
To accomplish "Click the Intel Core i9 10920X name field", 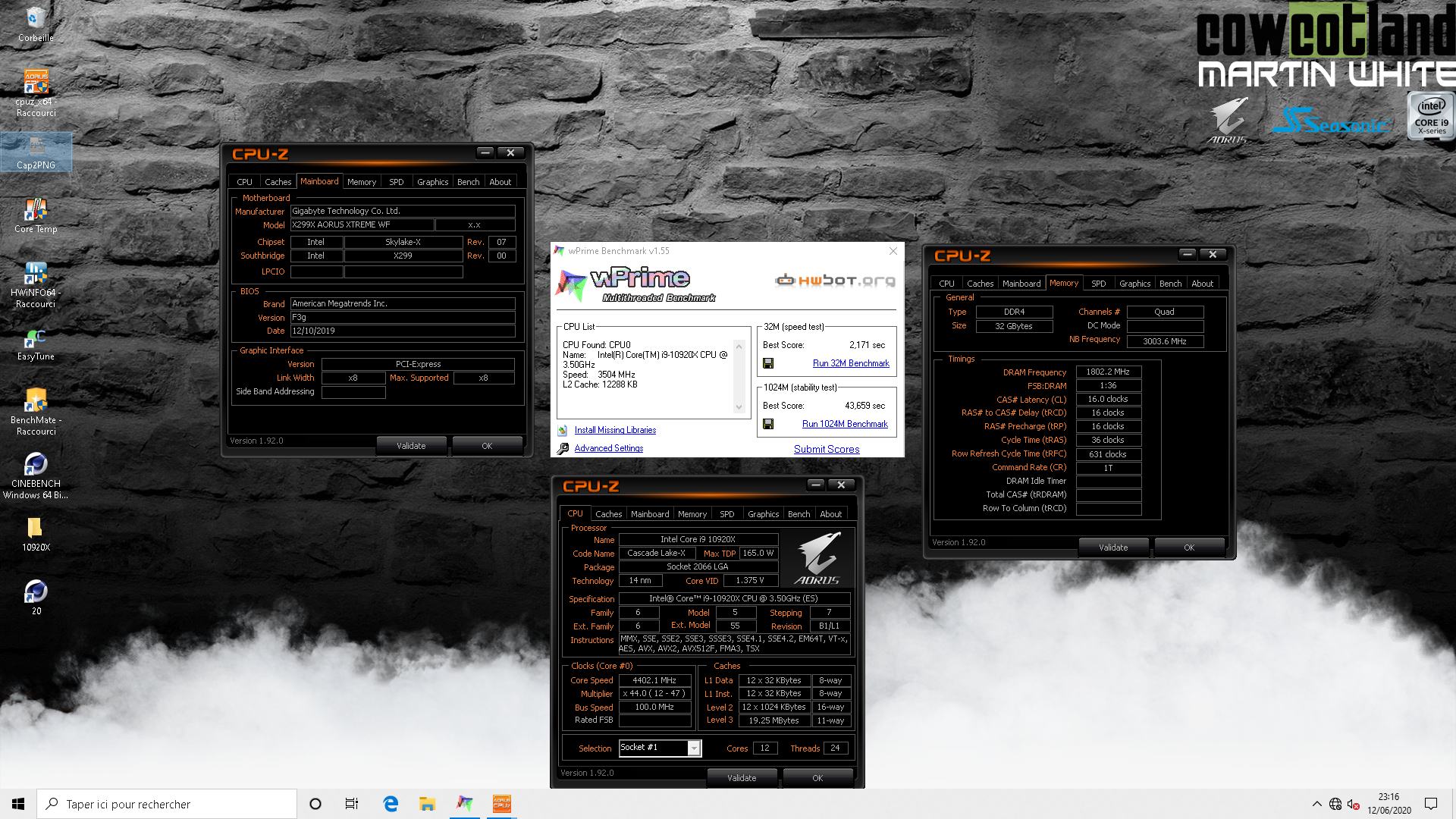I will pos(698,540).
